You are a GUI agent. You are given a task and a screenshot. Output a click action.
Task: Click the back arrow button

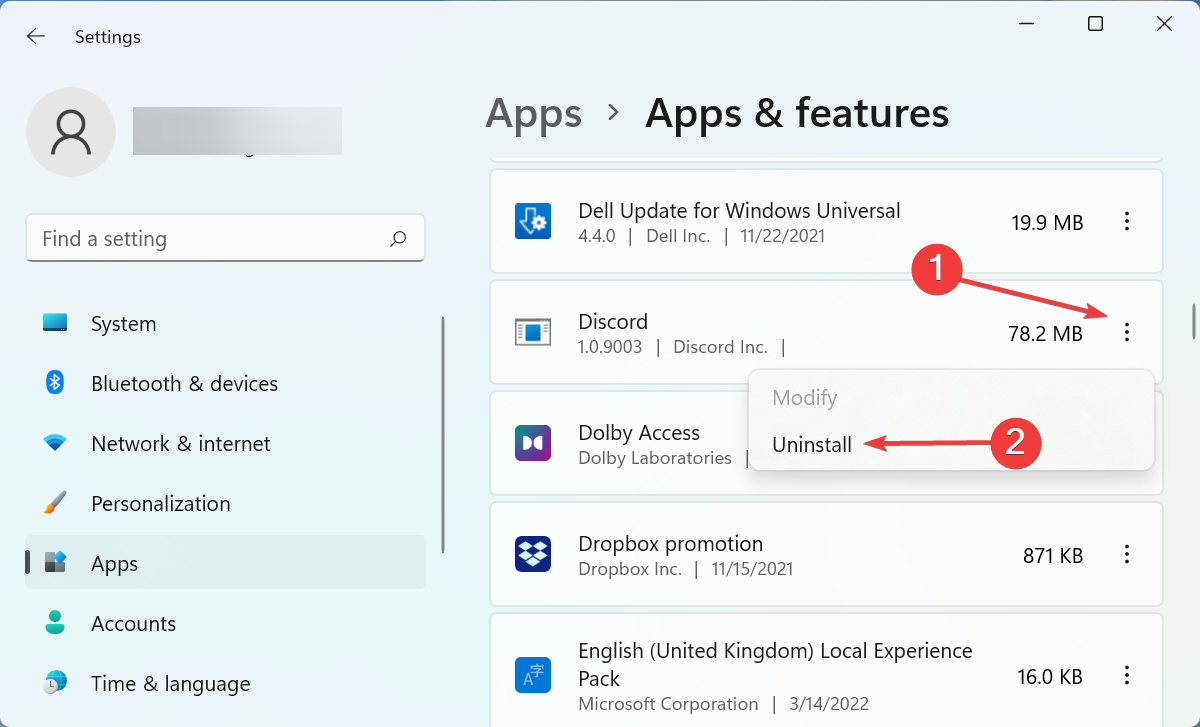(35, 36)
